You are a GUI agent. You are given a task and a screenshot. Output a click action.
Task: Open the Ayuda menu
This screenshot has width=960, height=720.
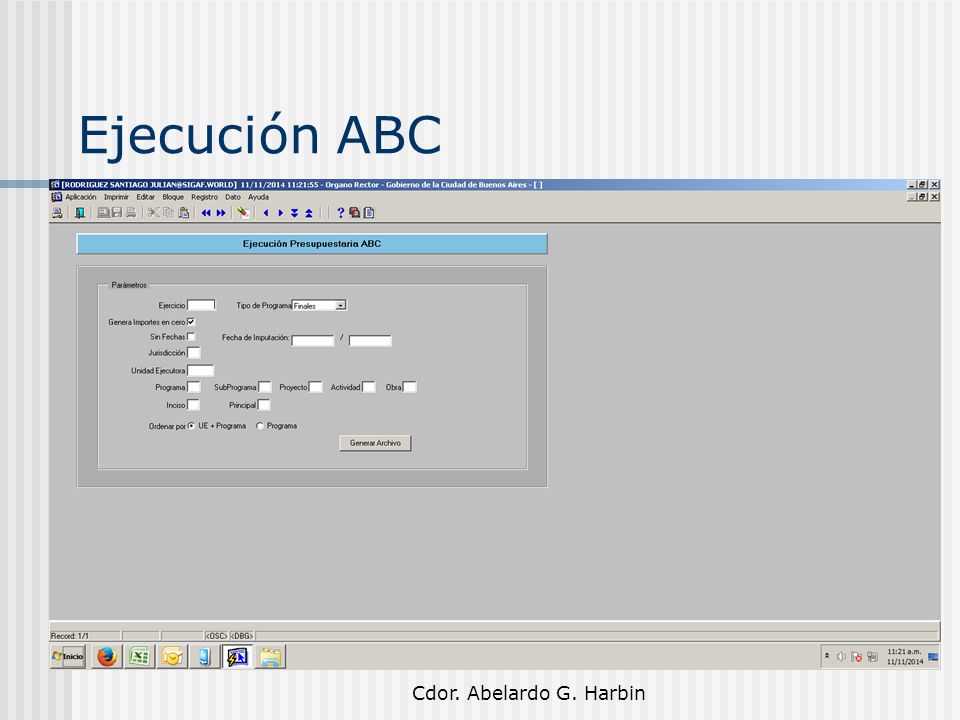click(x=258, y=197)
